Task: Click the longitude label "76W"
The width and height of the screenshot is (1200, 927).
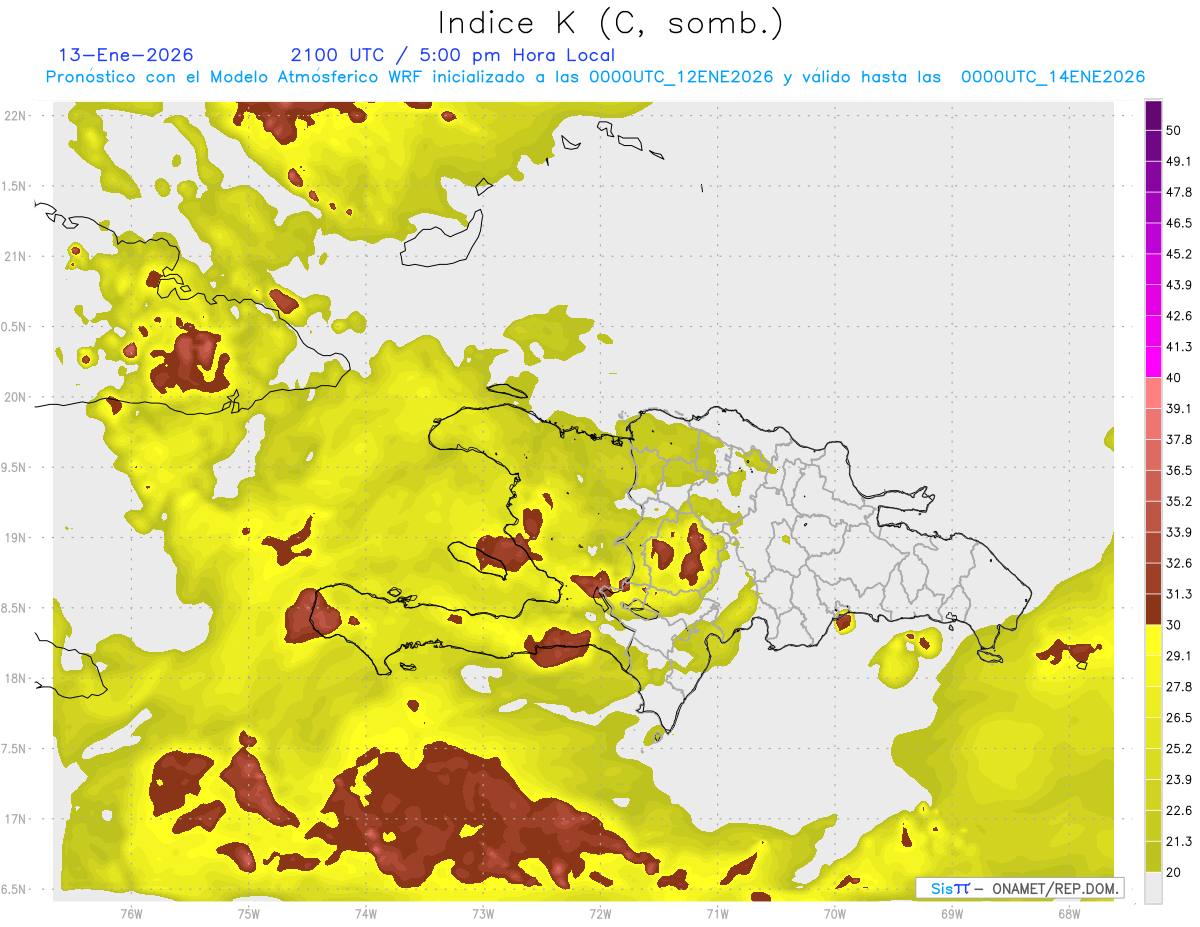Action: 131,913
